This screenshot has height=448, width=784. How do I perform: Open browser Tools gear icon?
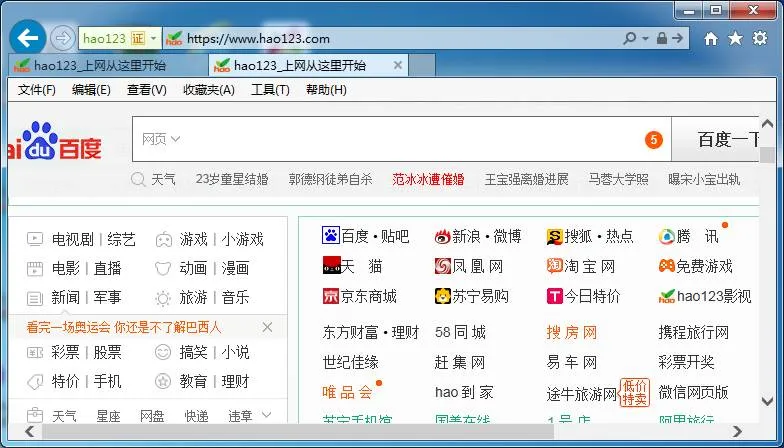[760, 38]
